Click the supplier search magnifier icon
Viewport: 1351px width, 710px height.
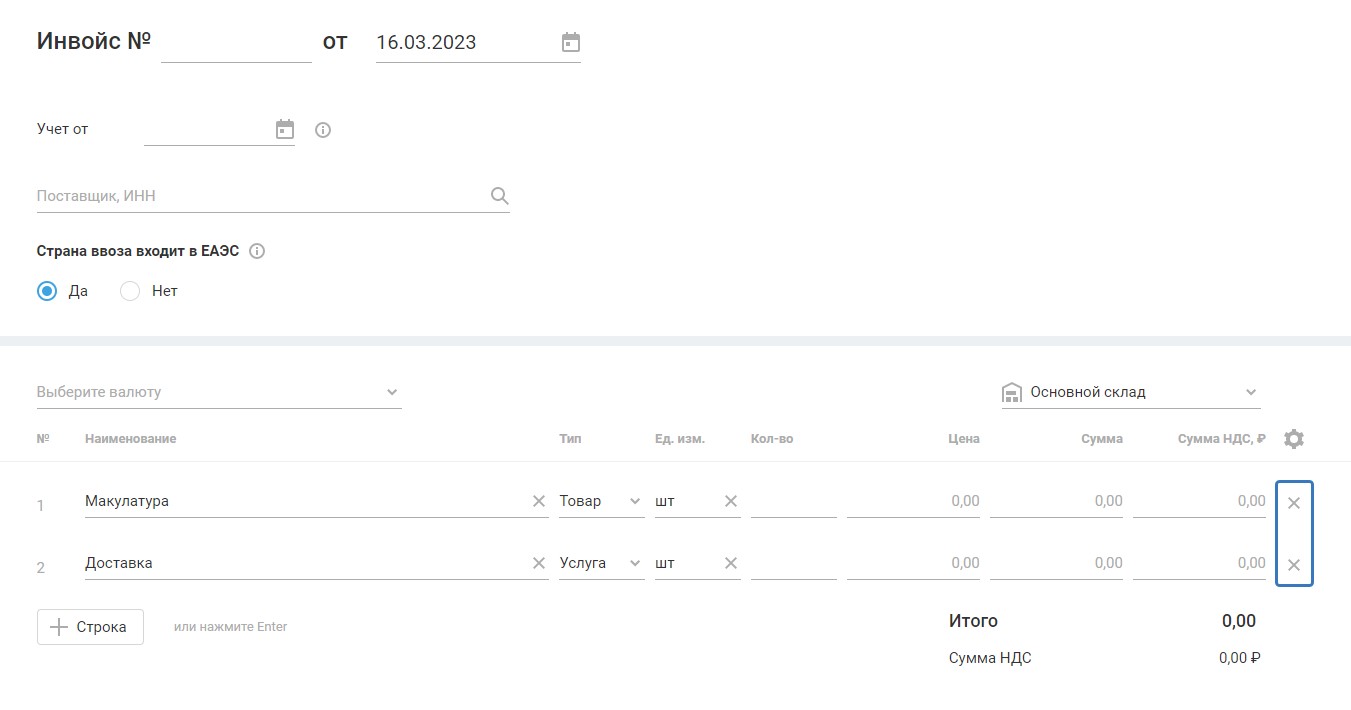pos(500,196)
